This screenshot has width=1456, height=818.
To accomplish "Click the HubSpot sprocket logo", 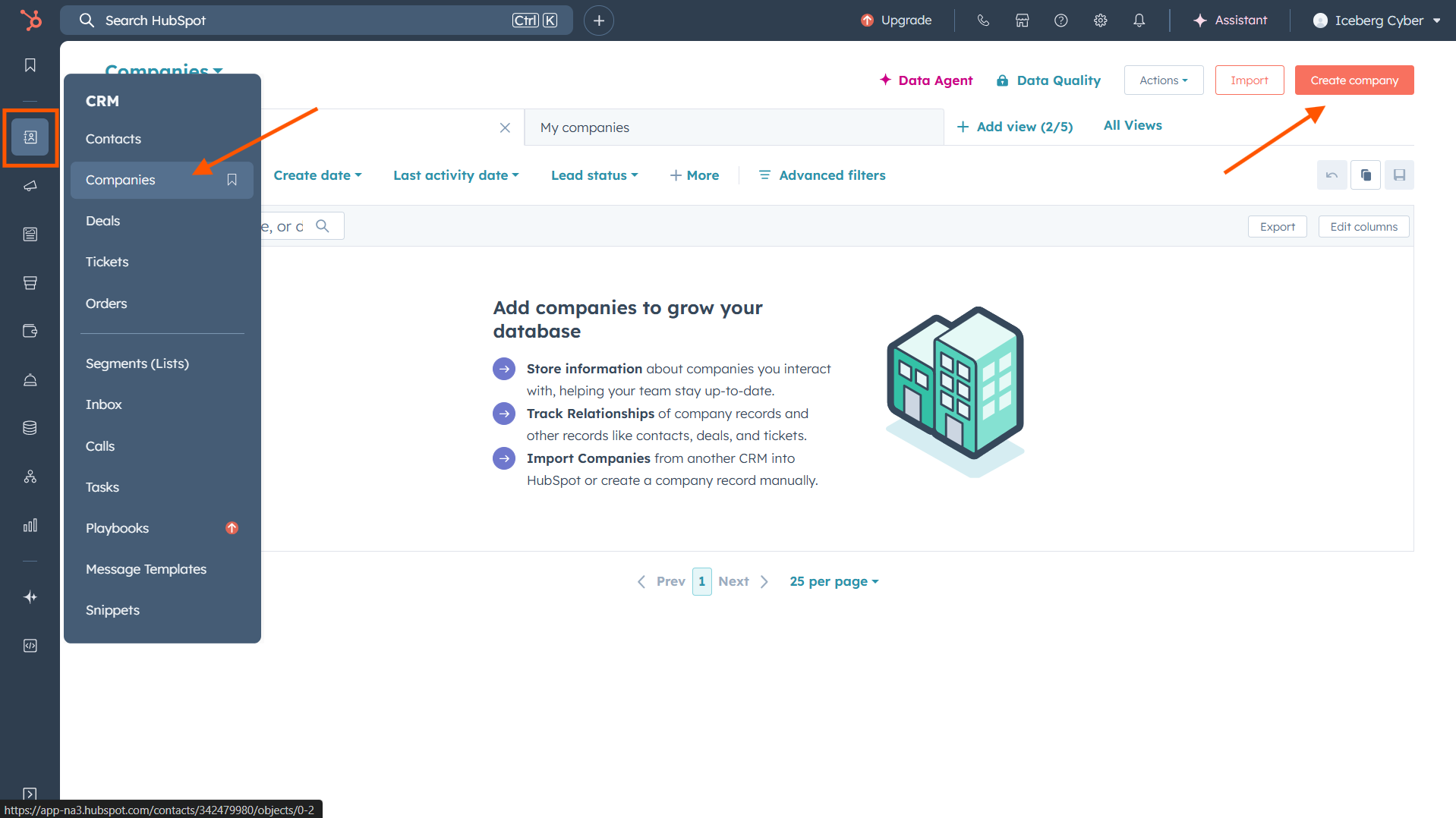I will pos(30,20).
